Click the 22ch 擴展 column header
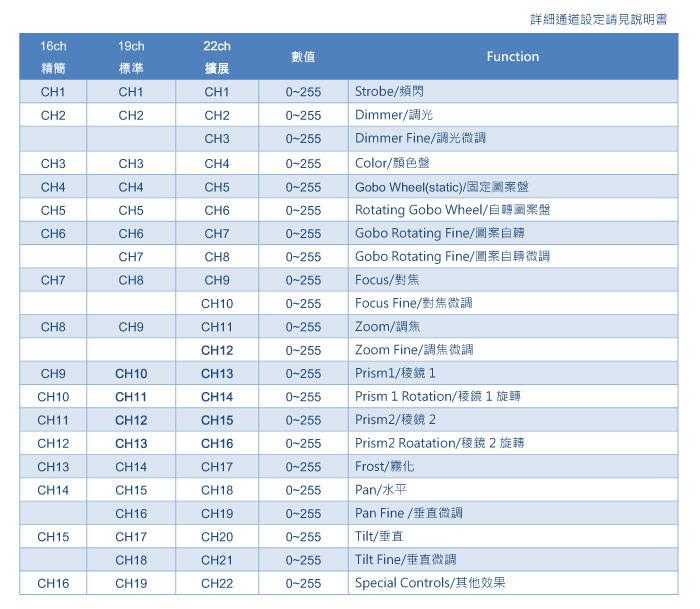Screen dimensions: 700x609 pos(217,58)
